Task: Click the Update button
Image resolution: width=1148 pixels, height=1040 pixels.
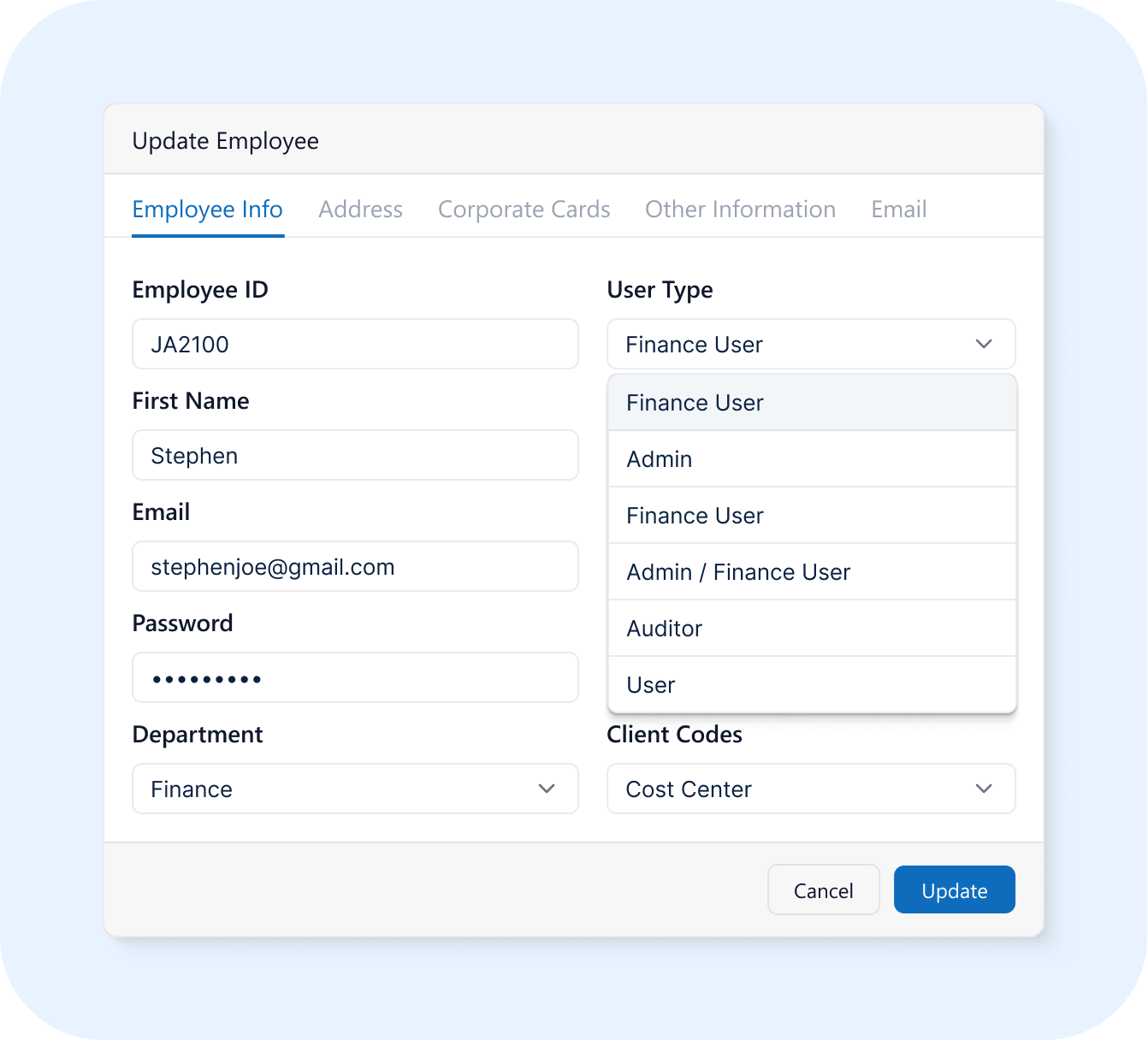Action: (954, 889)
